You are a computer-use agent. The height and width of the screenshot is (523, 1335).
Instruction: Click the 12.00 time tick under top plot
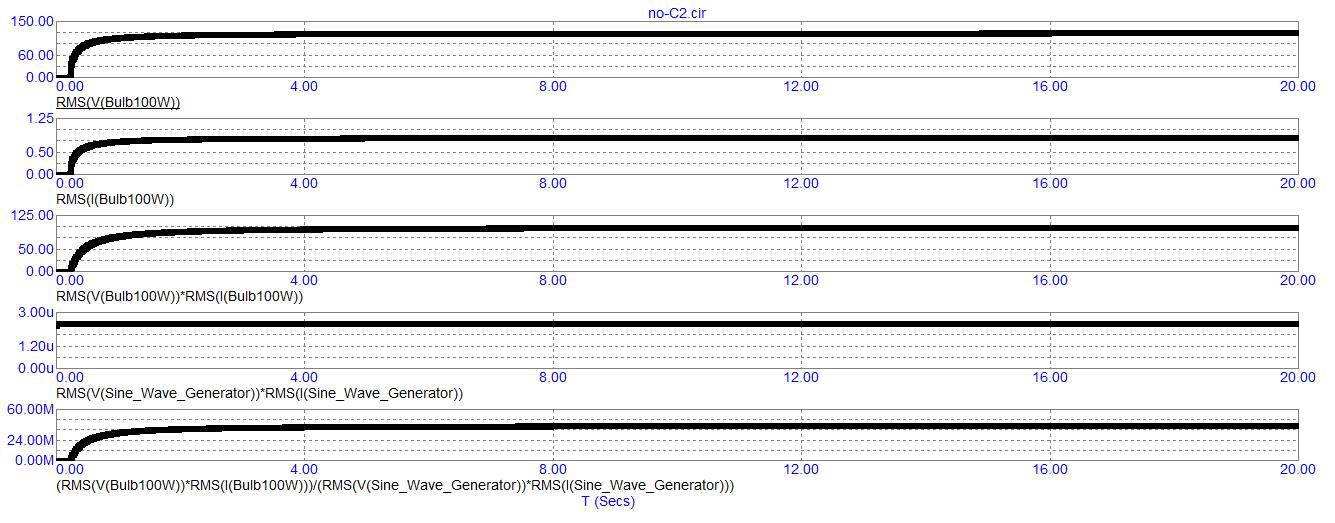click(x=800, y=86)
